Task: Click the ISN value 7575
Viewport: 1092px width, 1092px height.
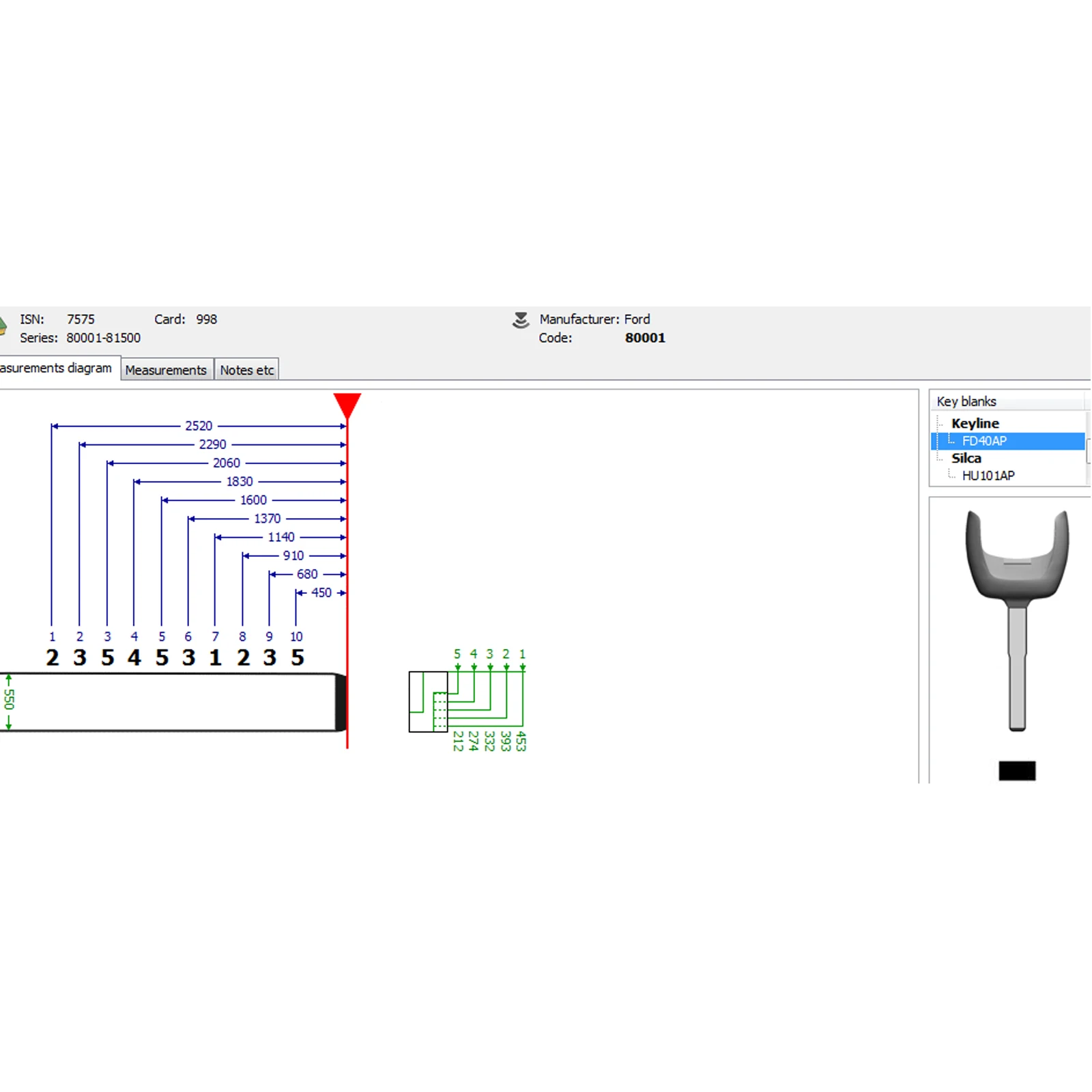Action: coord(81,319)
